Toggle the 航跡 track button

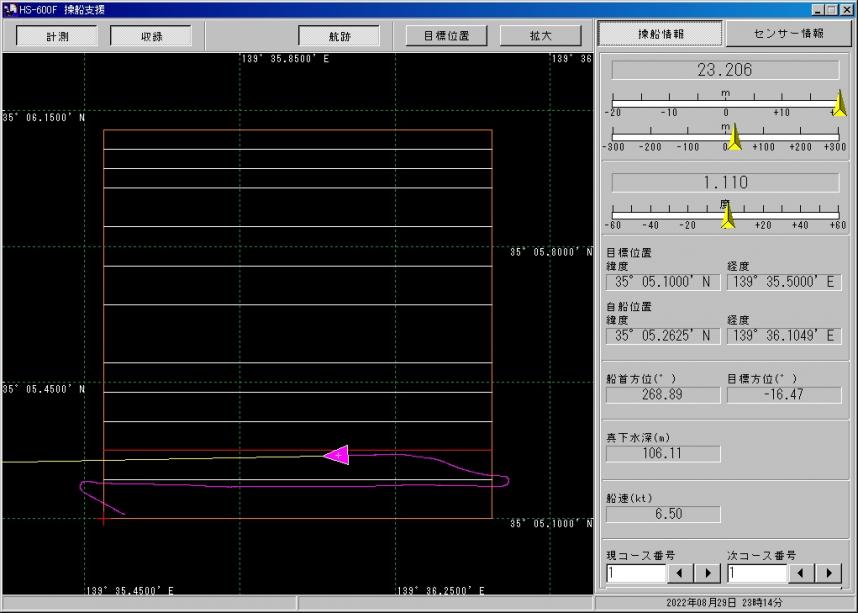pyautogui.click(x=339, y=36)
